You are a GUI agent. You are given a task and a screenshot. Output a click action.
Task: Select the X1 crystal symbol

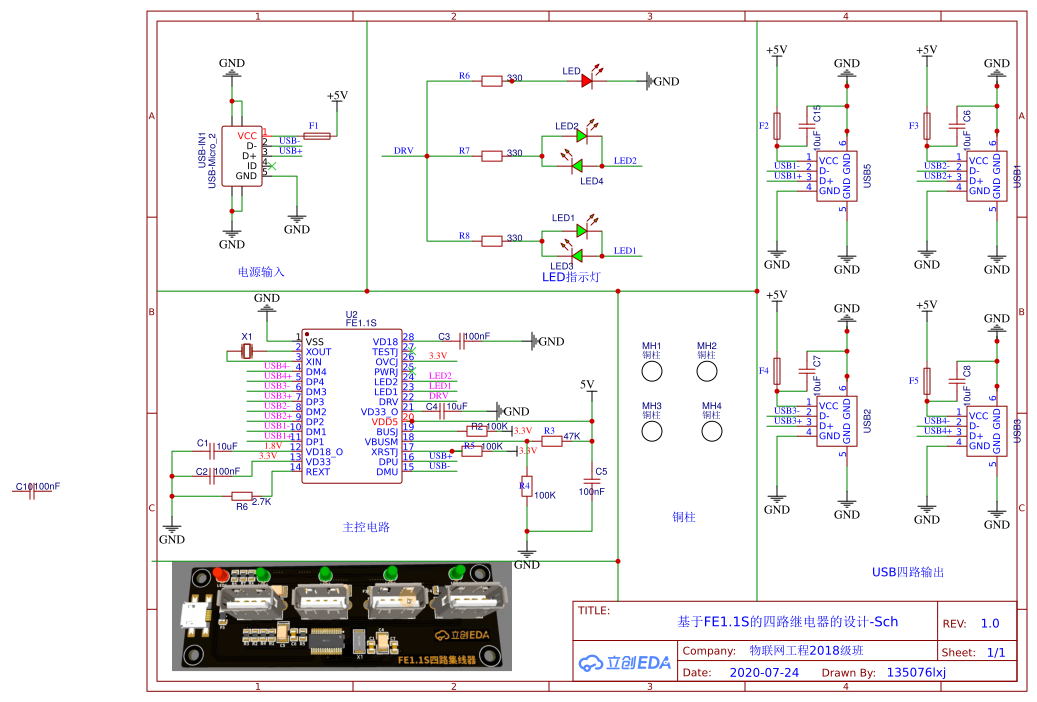(x=245, y=352)
